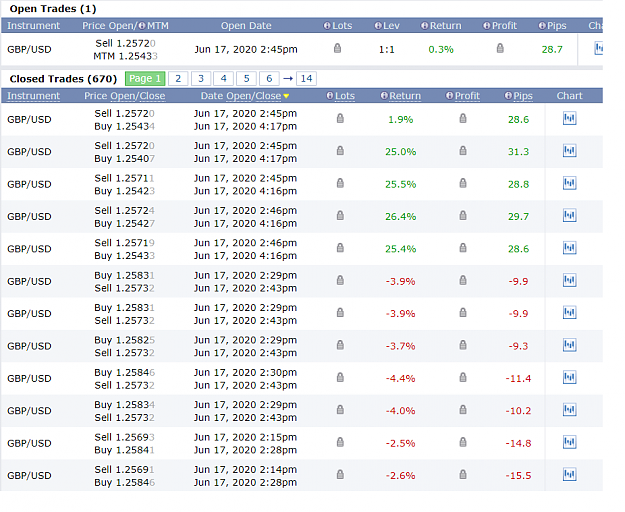The image size is (625, 512).
Task: Sort closed trades by Open date
Action: click(238, 96)
